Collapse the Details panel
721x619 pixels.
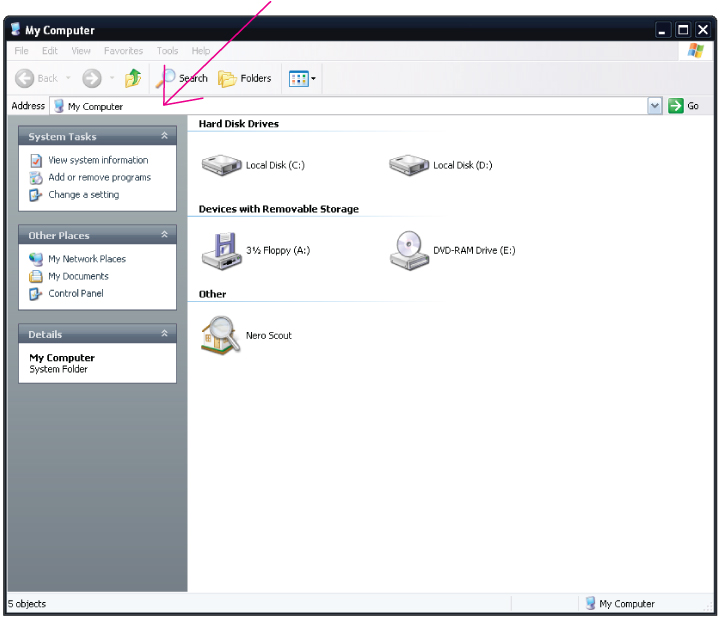click(164, 333)
